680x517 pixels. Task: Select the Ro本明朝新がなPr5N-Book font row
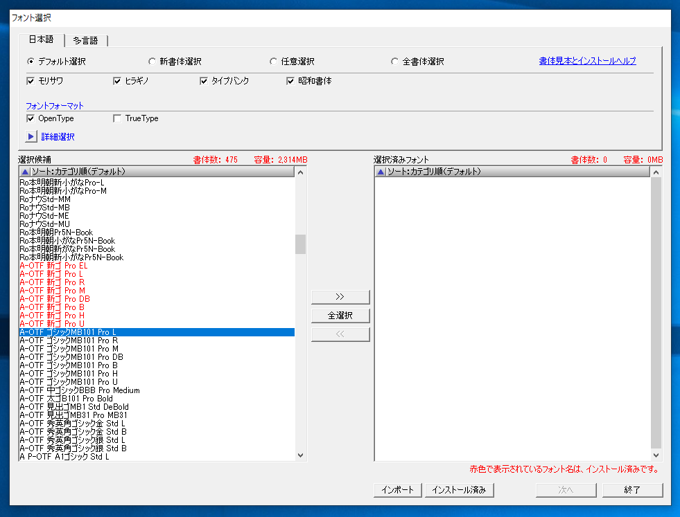click(x=157, y=249)
